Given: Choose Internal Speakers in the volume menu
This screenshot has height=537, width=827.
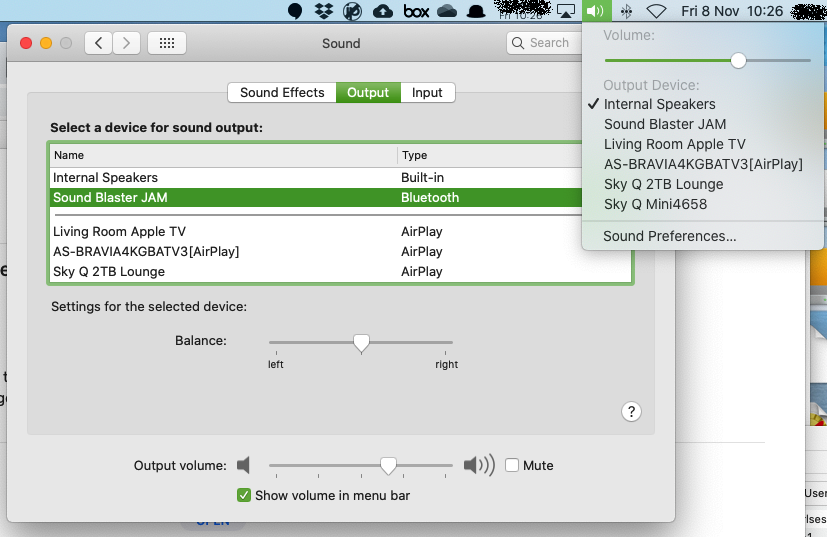Looking at the screenshot, I should (703, 104).
